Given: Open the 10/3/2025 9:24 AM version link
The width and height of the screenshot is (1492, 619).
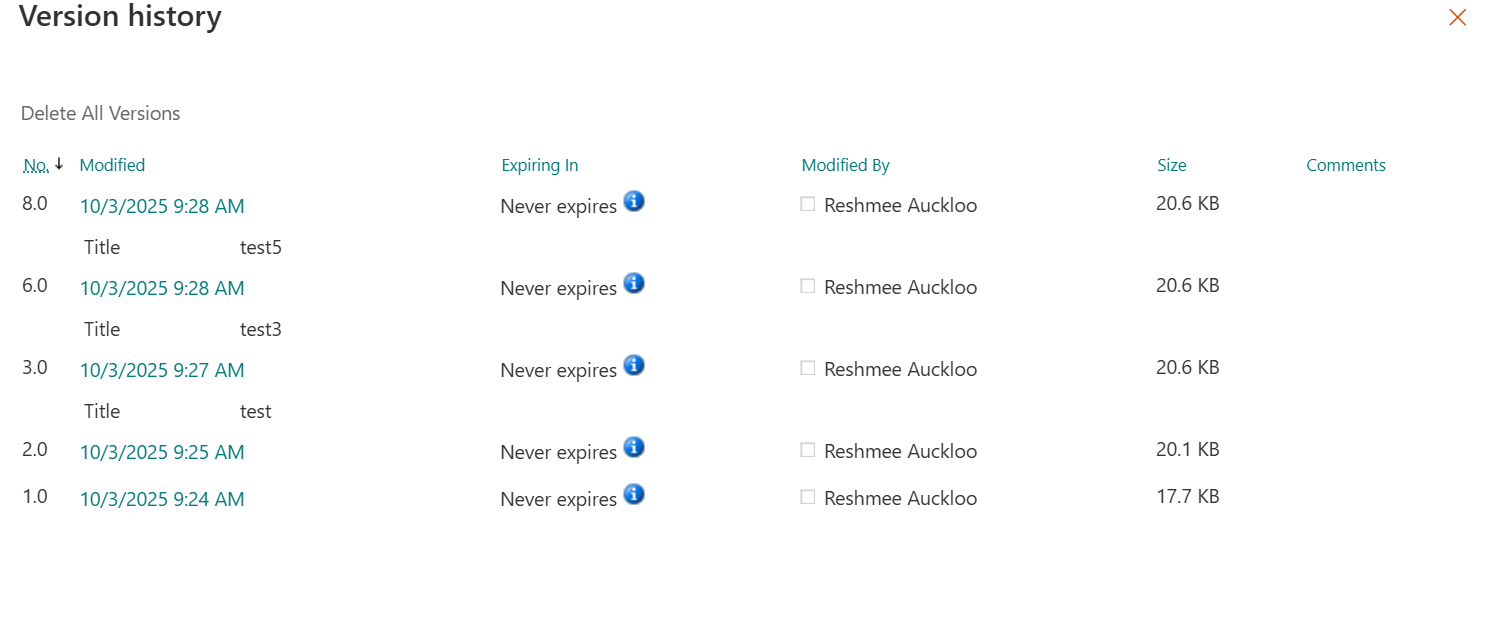Looking at the screenshot, I should (x=162, y=498).
